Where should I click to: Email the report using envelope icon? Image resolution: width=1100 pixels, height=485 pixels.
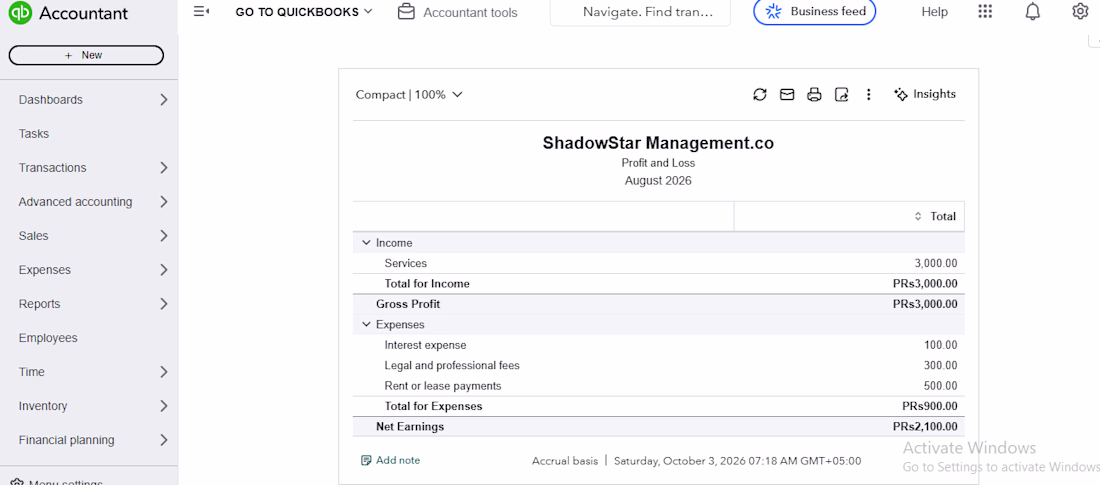pos(787,94)
